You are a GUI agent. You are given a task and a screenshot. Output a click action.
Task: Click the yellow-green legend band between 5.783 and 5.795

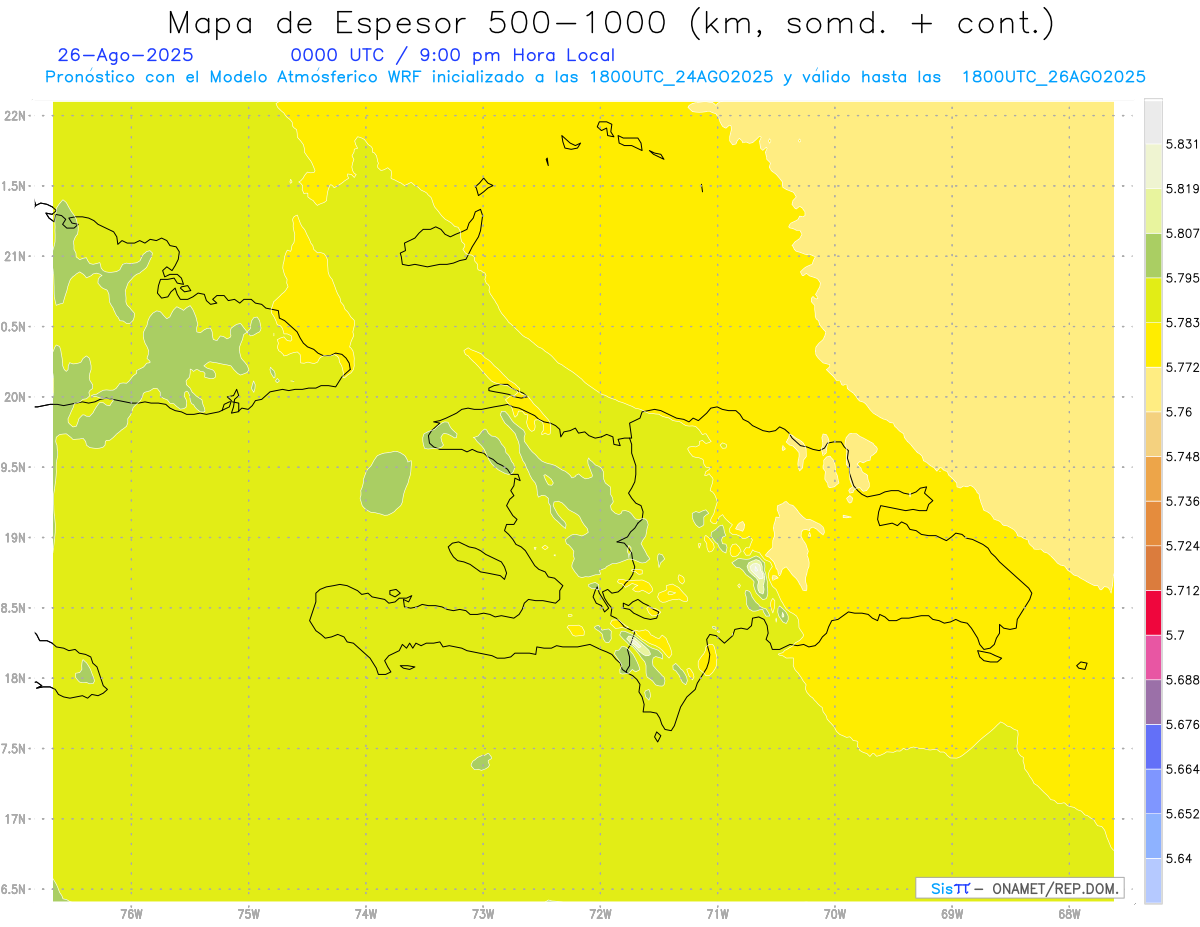pos(1153,300)
